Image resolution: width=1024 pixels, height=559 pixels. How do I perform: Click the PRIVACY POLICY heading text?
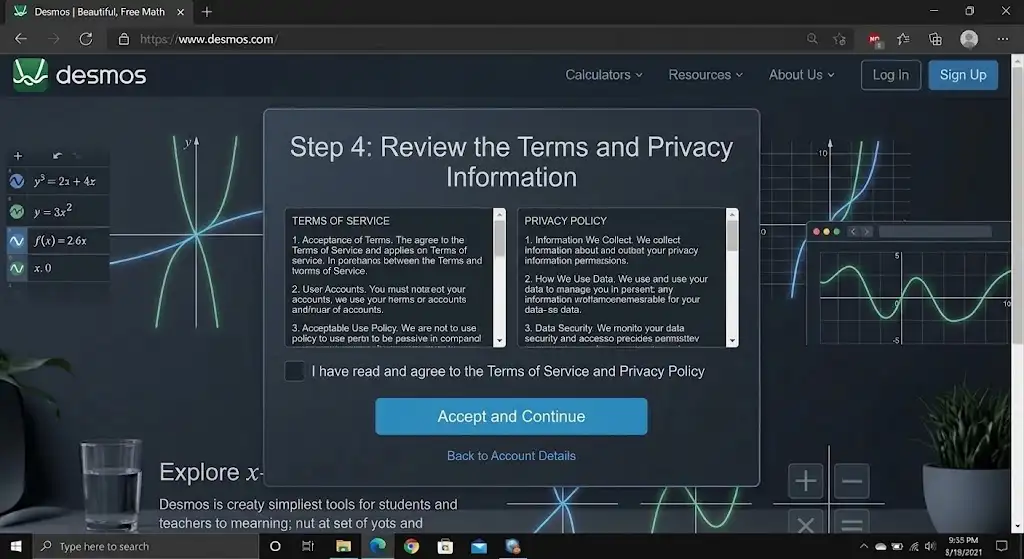pyautogui.click(x=566, y=221)
